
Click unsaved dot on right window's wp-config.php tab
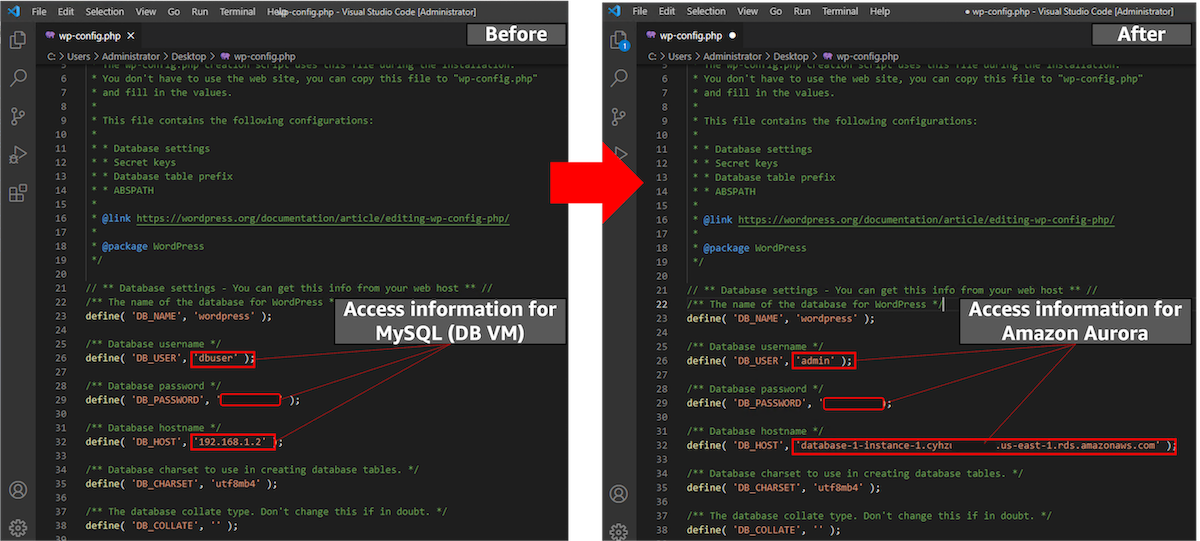[x=732, y=35]
